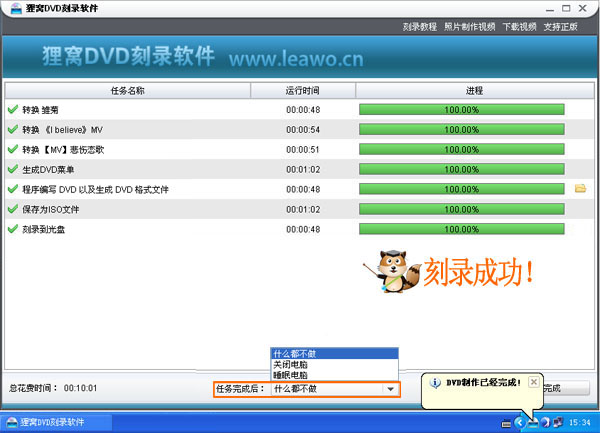Click the green check next to 转换 【MV】悲伤恋歌

[x=13, y=149]
